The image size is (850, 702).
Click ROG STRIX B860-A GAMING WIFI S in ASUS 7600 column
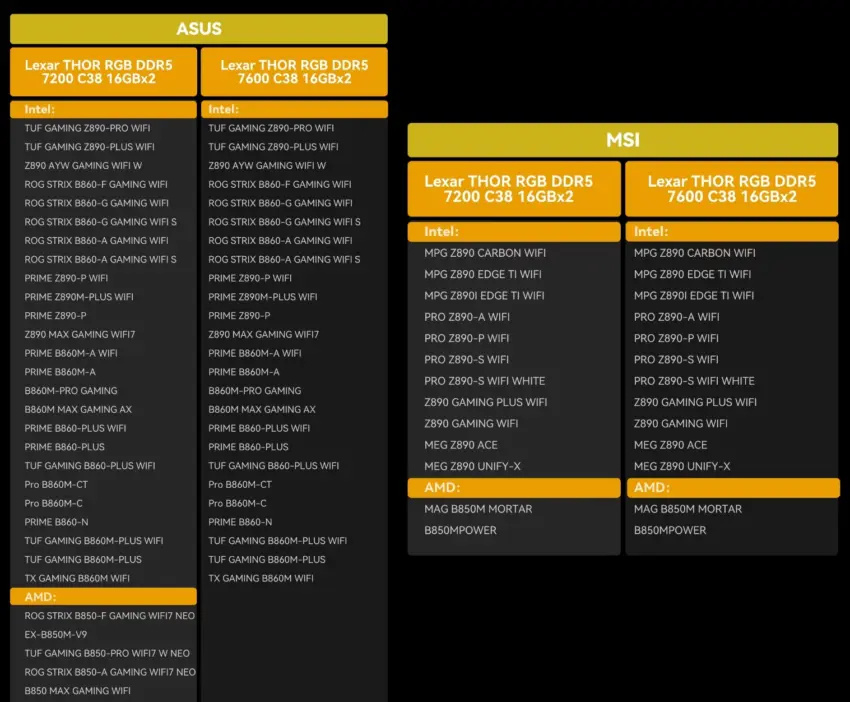tap(284, 259)
